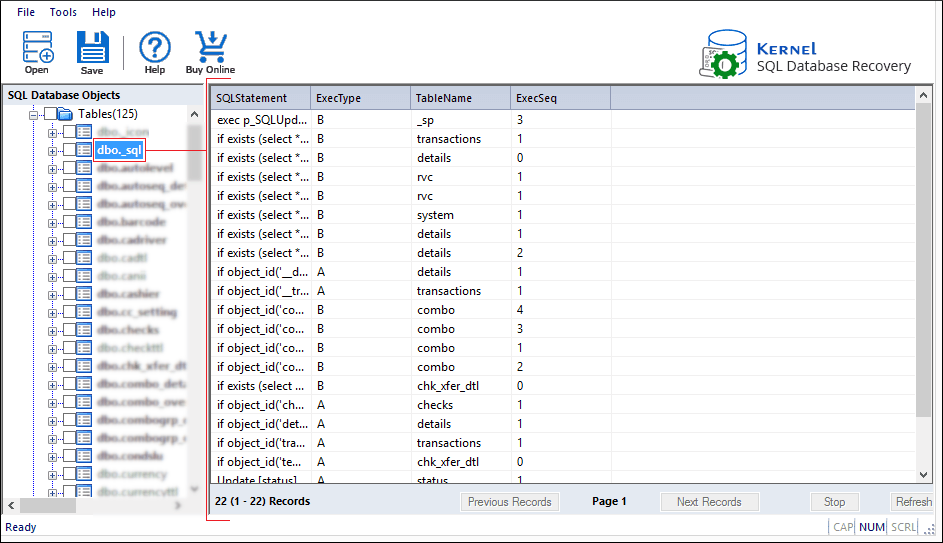Image resolution: width=943 pixels, height=543 pixels.
Task: Click the Previous Records button
Action: point(509,502)
